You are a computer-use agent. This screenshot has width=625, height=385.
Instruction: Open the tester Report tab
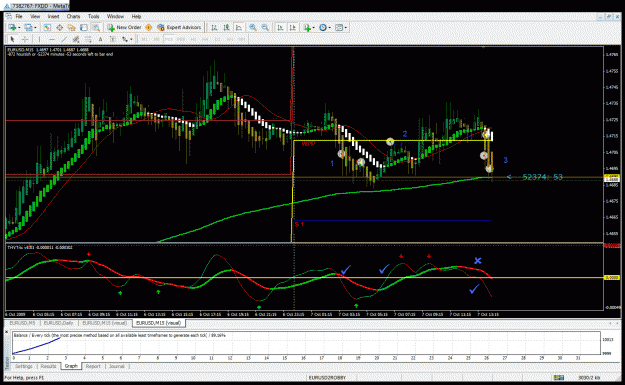(93, 366)
